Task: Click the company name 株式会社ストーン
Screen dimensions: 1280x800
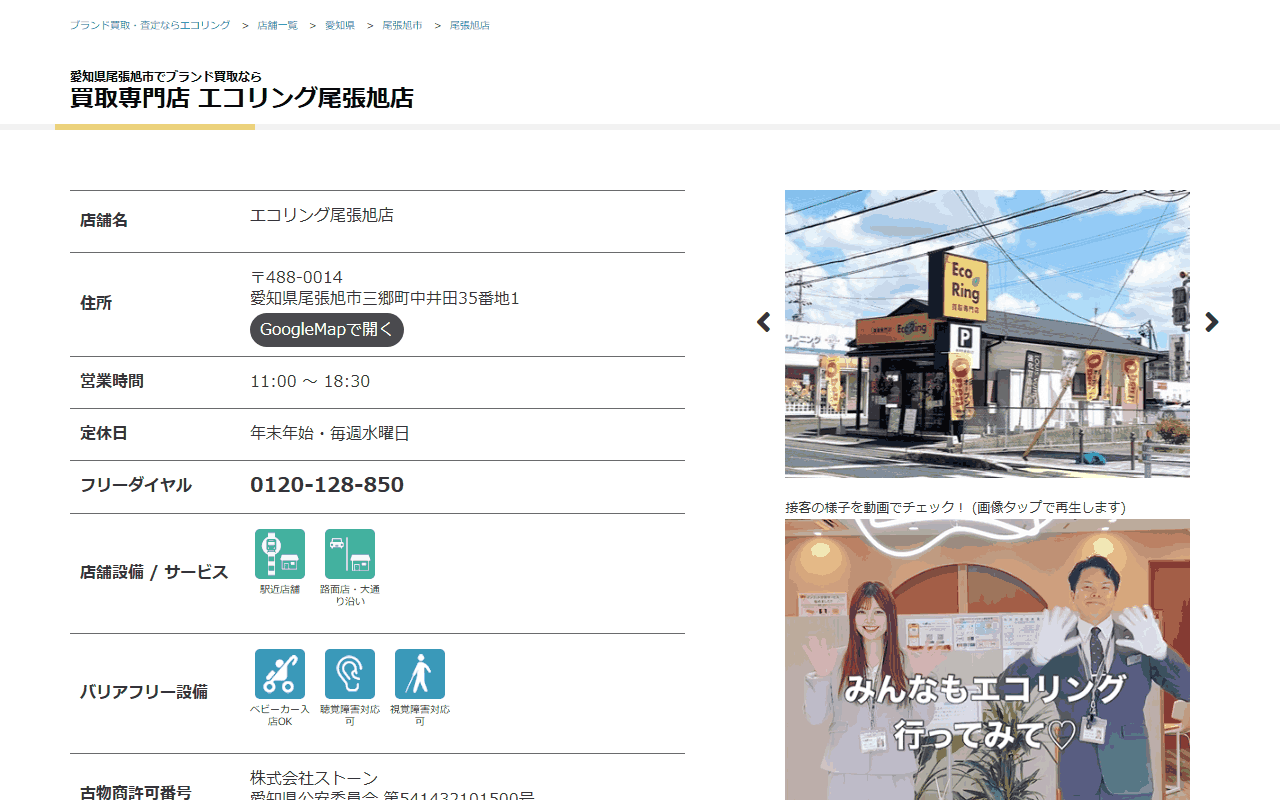Action: (314, 778)
